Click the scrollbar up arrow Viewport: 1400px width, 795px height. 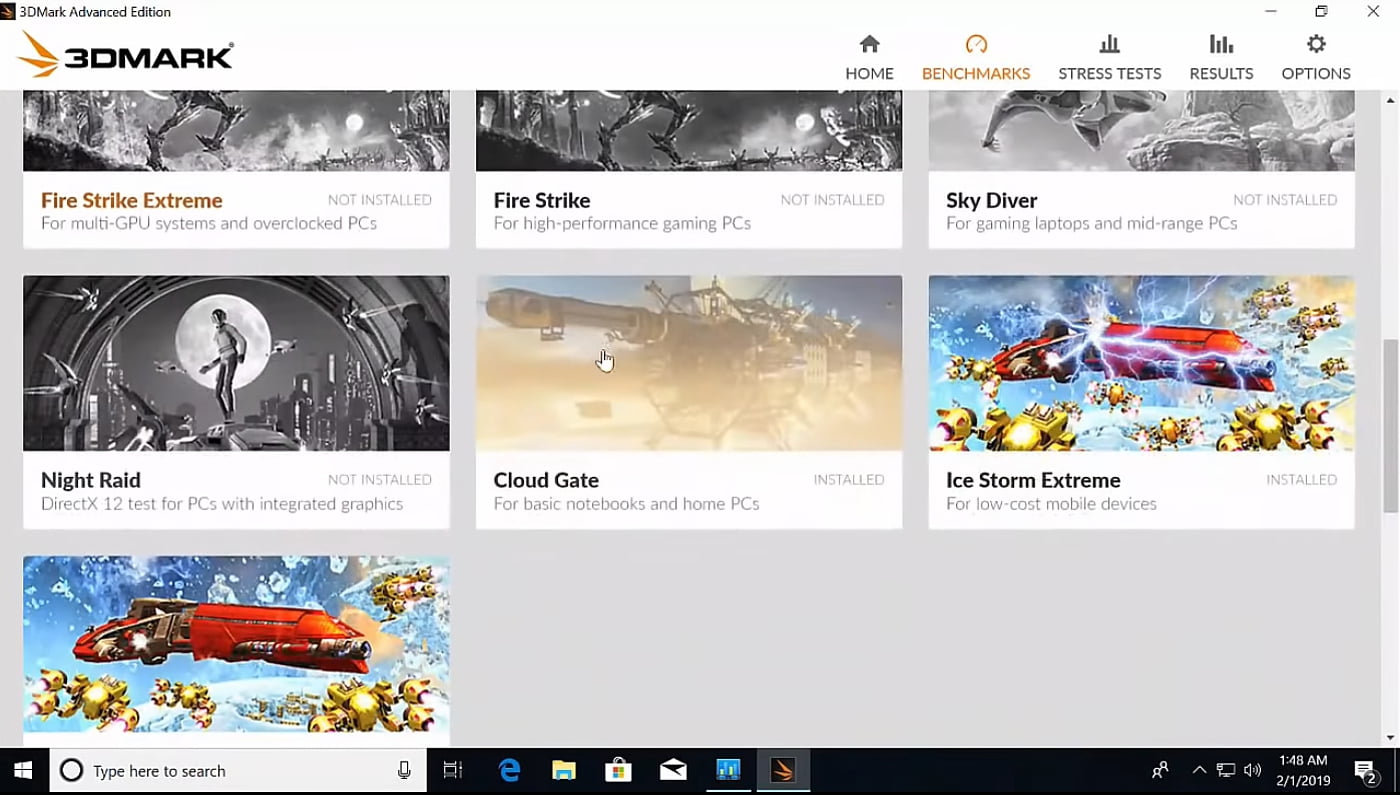[1391, 100]
